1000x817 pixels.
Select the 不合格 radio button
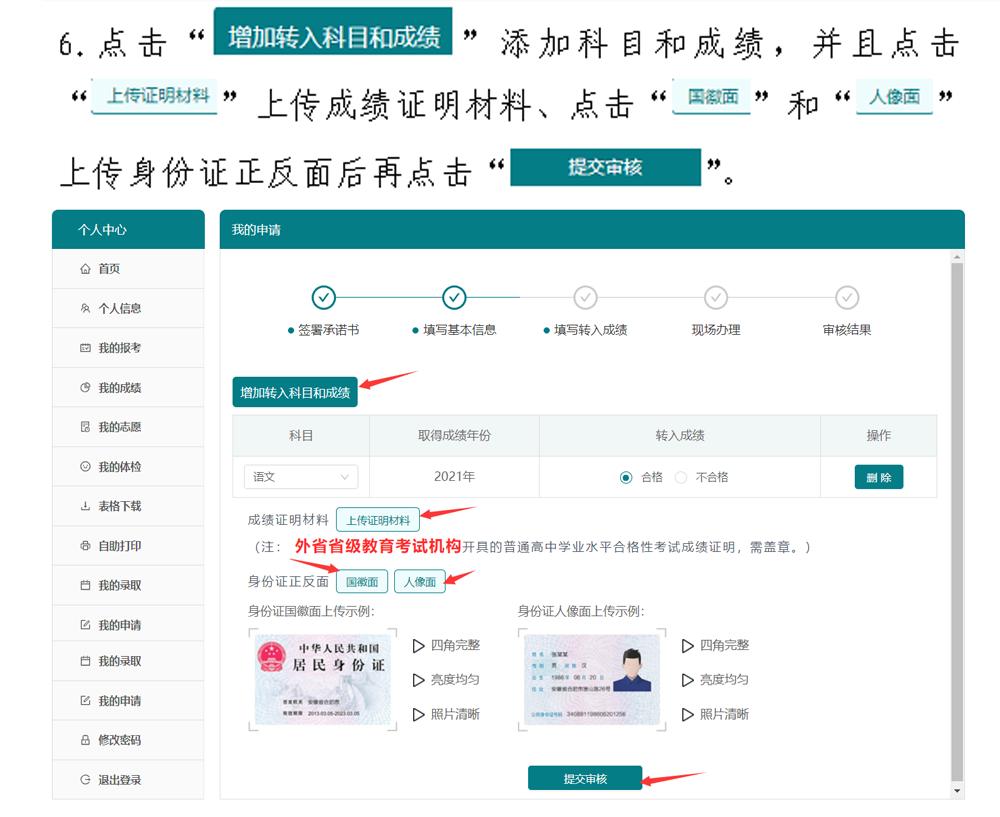[x=681, y=477]
